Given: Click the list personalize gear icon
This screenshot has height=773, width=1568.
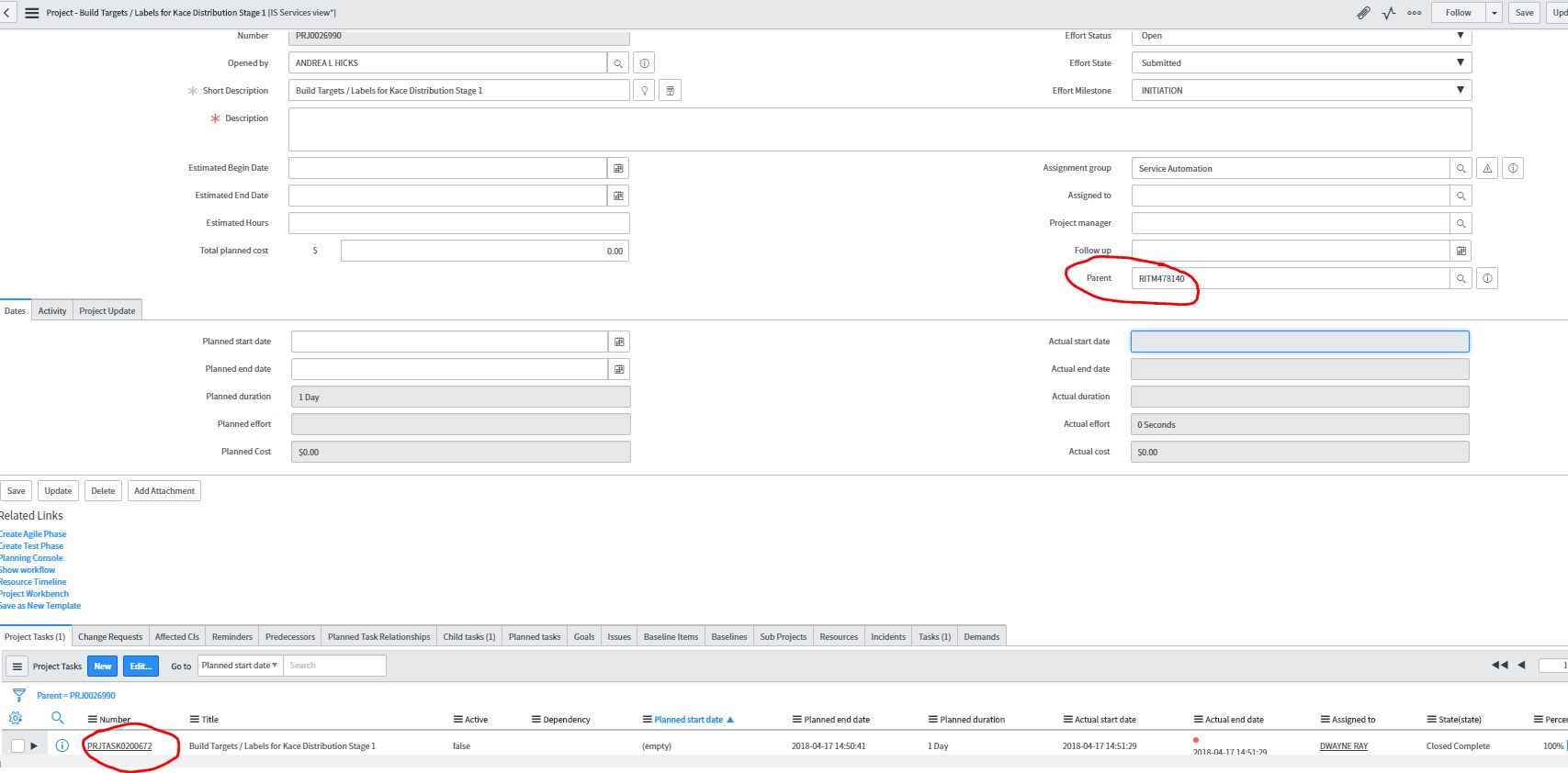Looking at the screenshot, I should (16, 718).
